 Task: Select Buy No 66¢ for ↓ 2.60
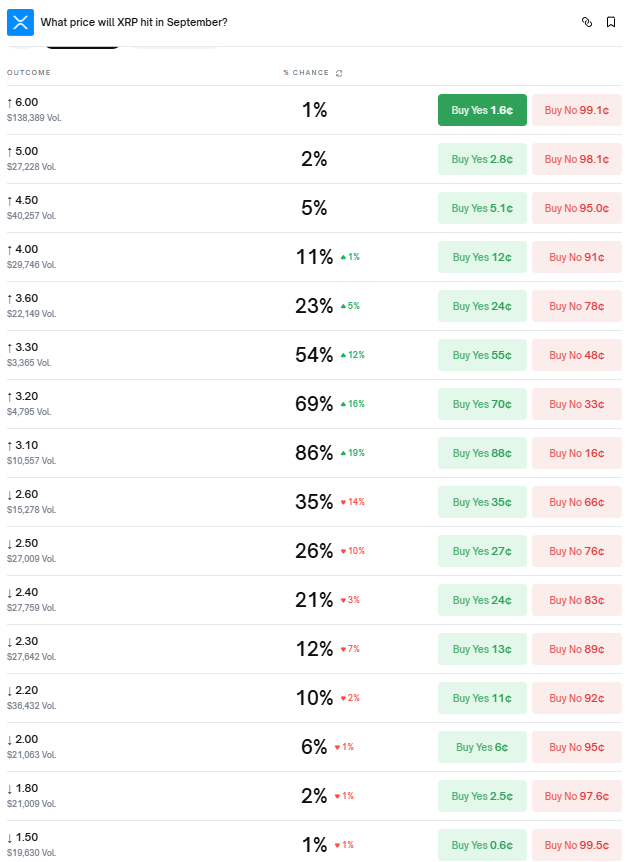pos(576,502)
